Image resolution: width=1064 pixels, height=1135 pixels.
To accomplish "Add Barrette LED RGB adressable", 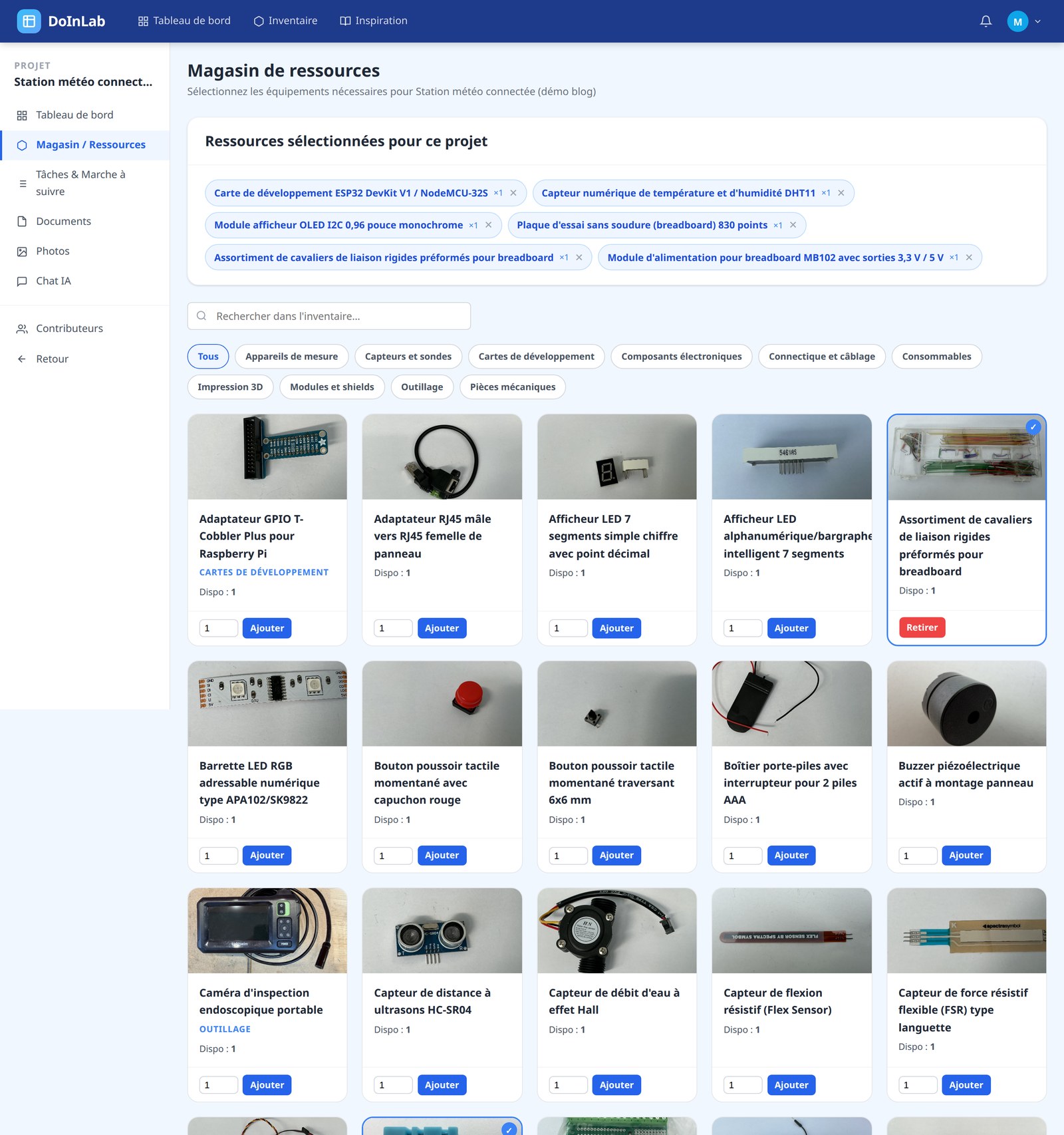I will [x=267, y=856].
